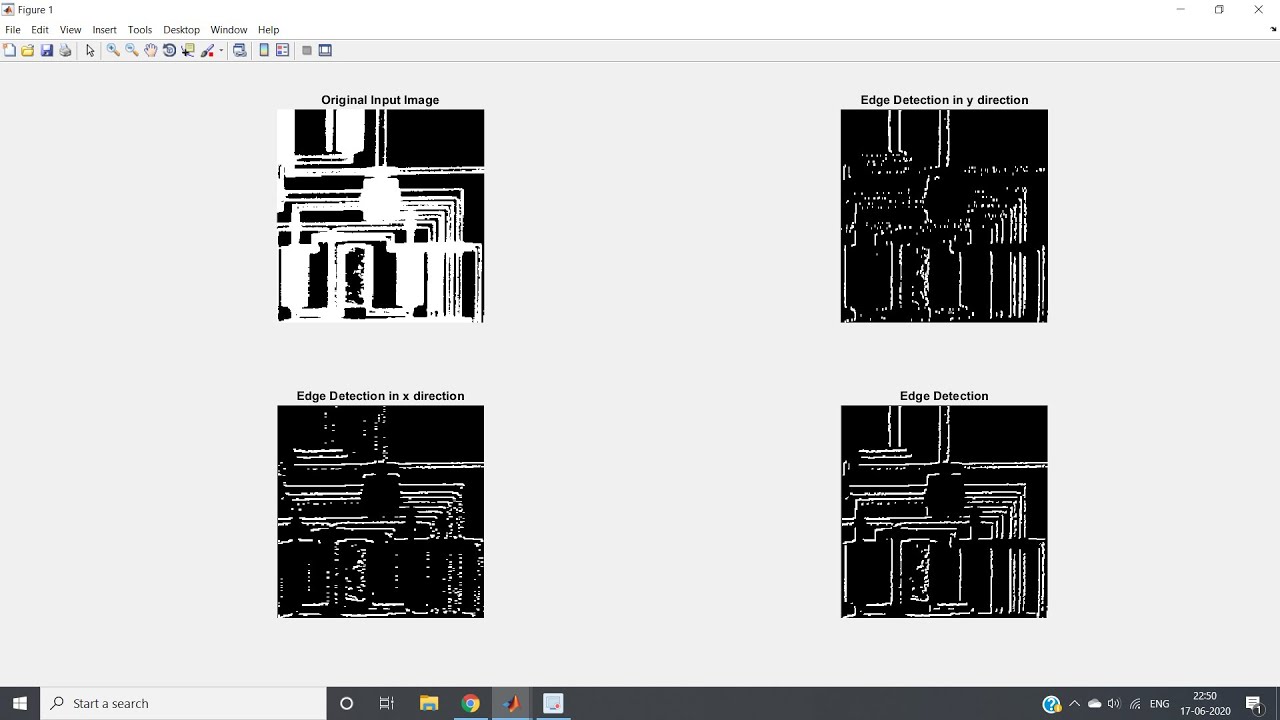Screen dimensions: 1280x720
Task: Open the Desktop menu
Action: 182,30
